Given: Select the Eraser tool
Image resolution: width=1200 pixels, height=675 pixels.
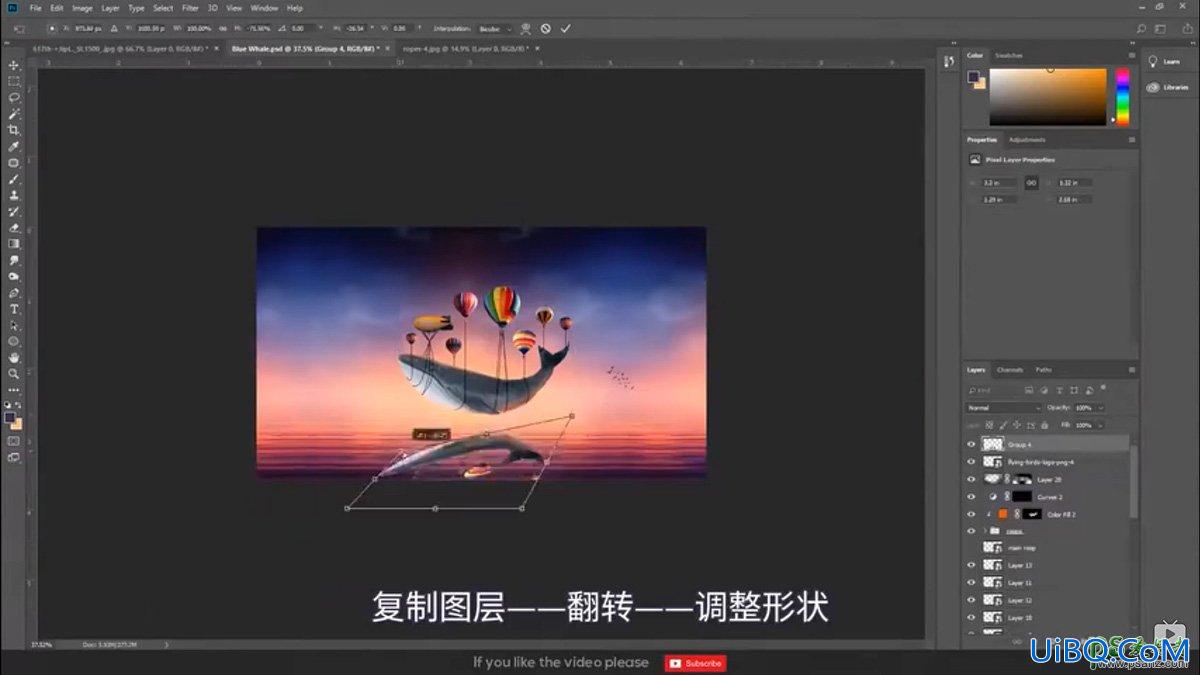Looking at the screenshot, I should pyautogui.click(x=14, y=228).
